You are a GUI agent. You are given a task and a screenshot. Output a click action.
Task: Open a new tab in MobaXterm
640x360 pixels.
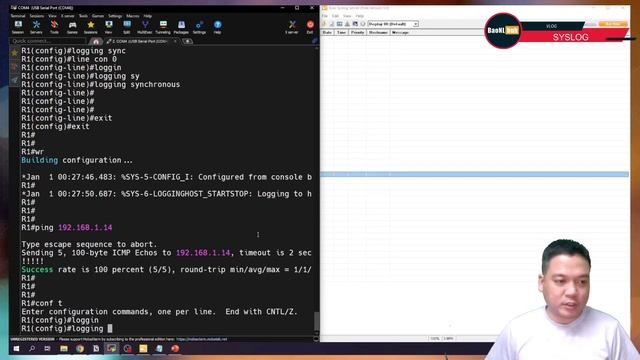click(187, 41)
